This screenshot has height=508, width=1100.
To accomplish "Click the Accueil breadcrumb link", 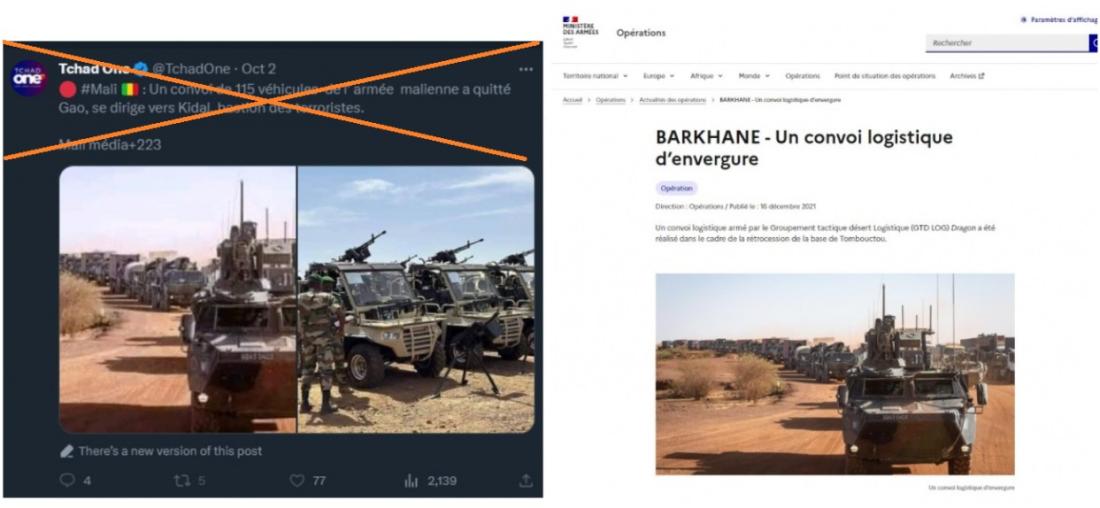I will pos(572,100).
